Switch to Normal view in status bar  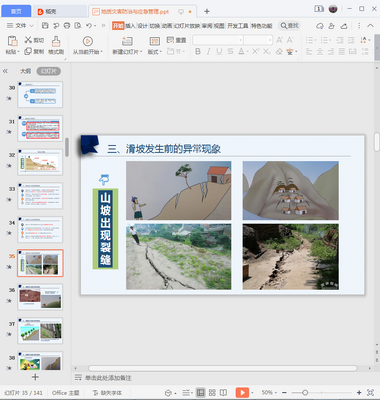(x=200, y=392)
